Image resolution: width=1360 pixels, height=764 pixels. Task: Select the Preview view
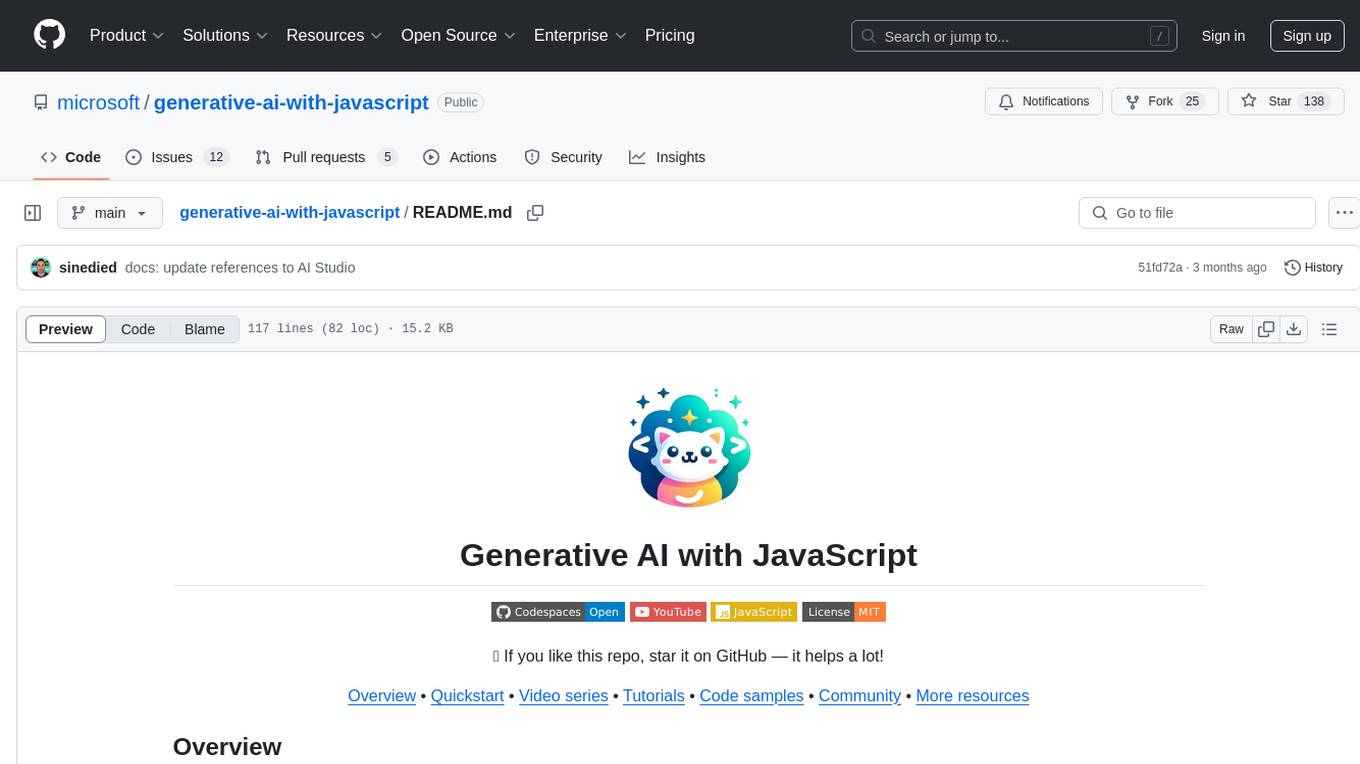coord(66,329)
